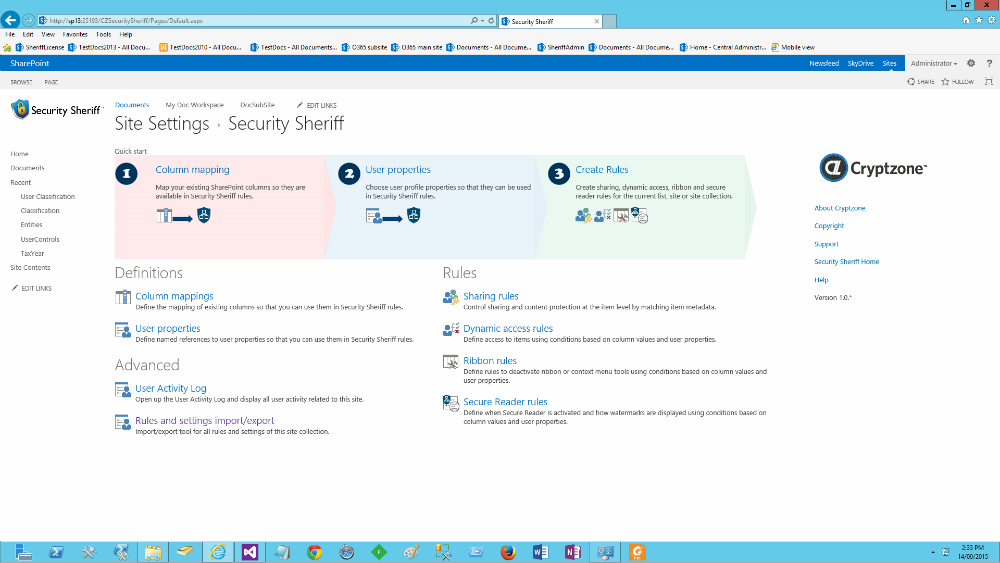The height and width of the screenshot is (563, 1000).
Task: Open the View menu
Action: point(48,34)
